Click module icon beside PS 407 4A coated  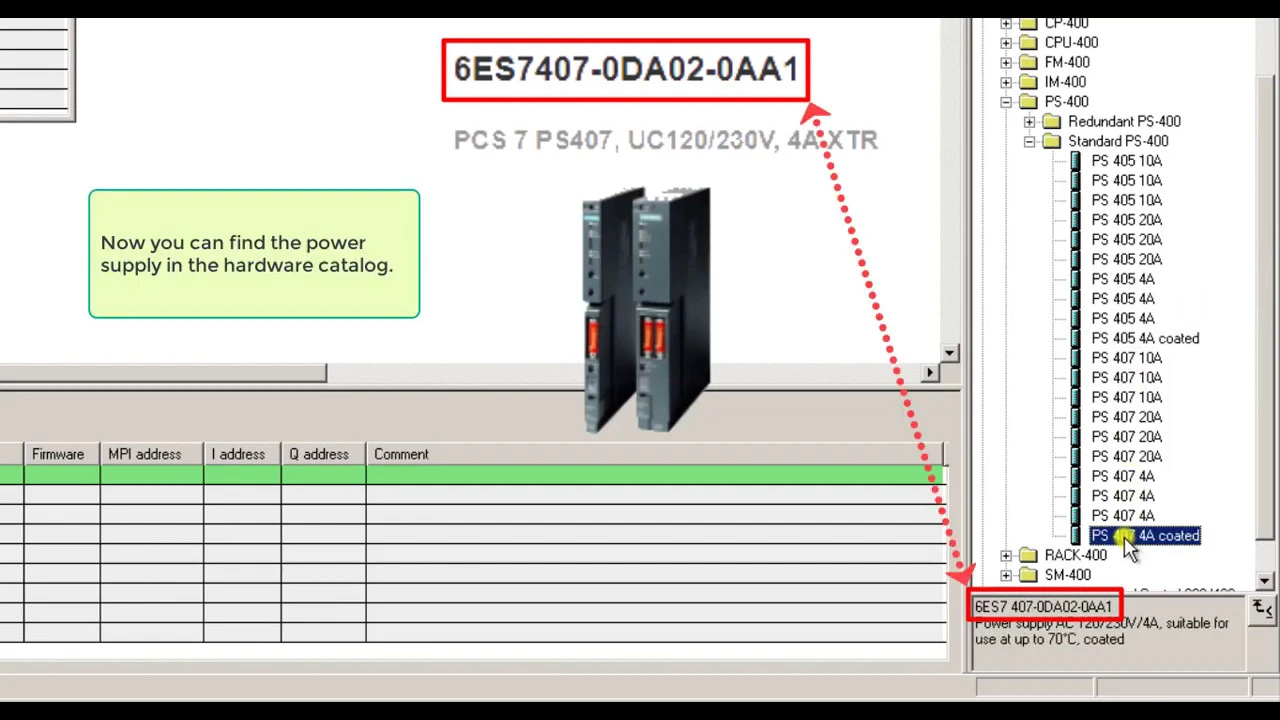(1076, 536)
